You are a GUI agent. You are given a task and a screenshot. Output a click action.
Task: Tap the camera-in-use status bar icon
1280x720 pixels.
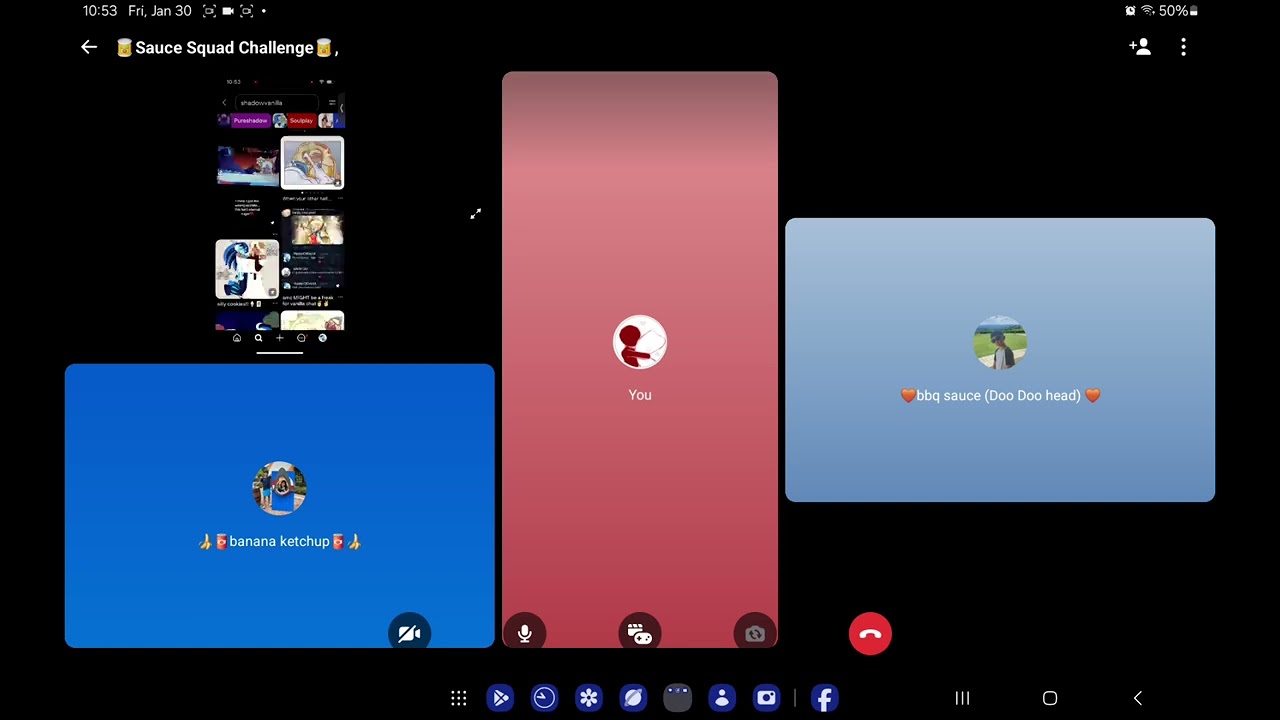(228, 11)
